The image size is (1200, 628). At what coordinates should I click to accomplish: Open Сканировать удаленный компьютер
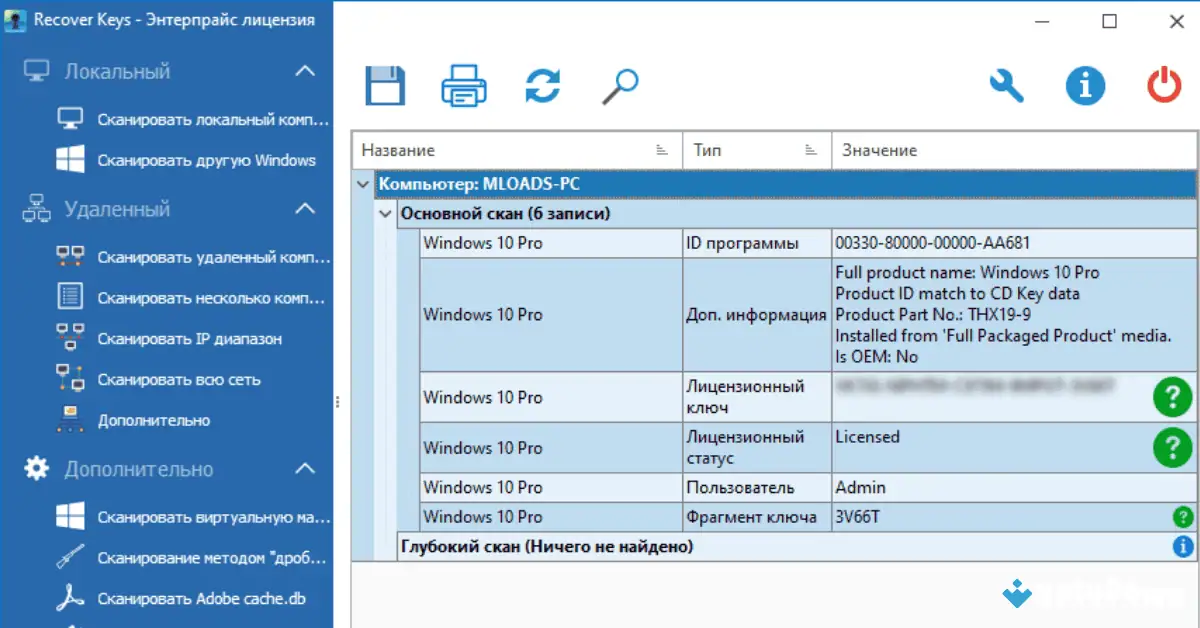point(180,258)
